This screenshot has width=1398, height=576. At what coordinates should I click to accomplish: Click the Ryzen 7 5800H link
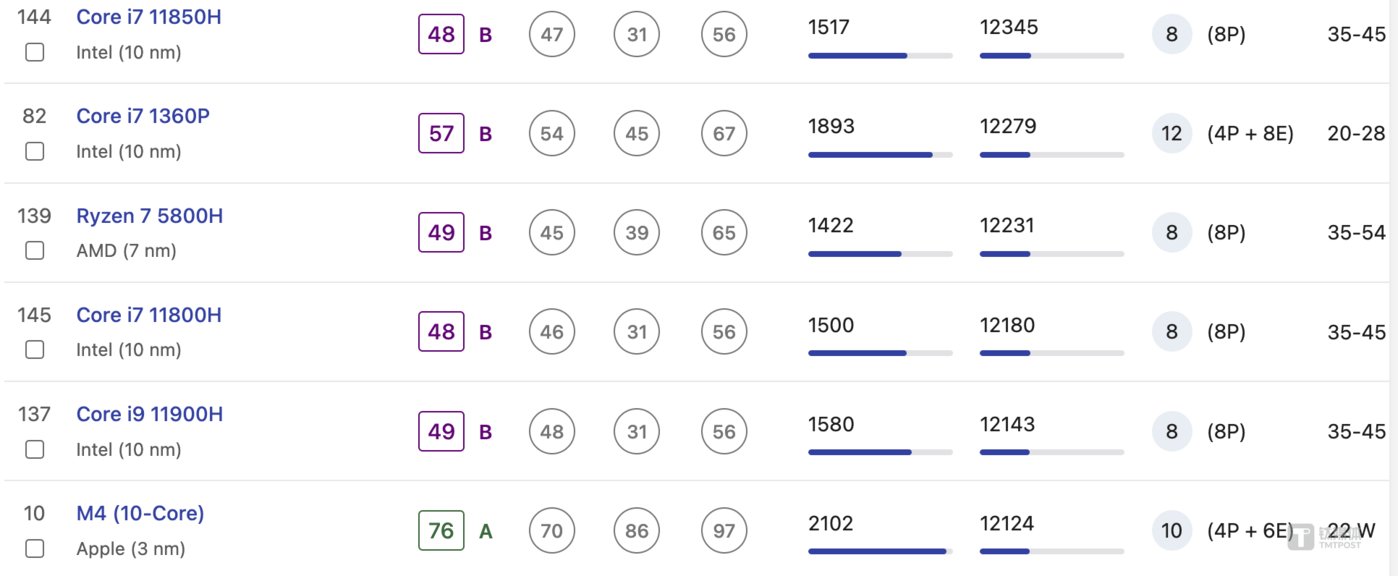pyautogui.click(x=149, y=216)
